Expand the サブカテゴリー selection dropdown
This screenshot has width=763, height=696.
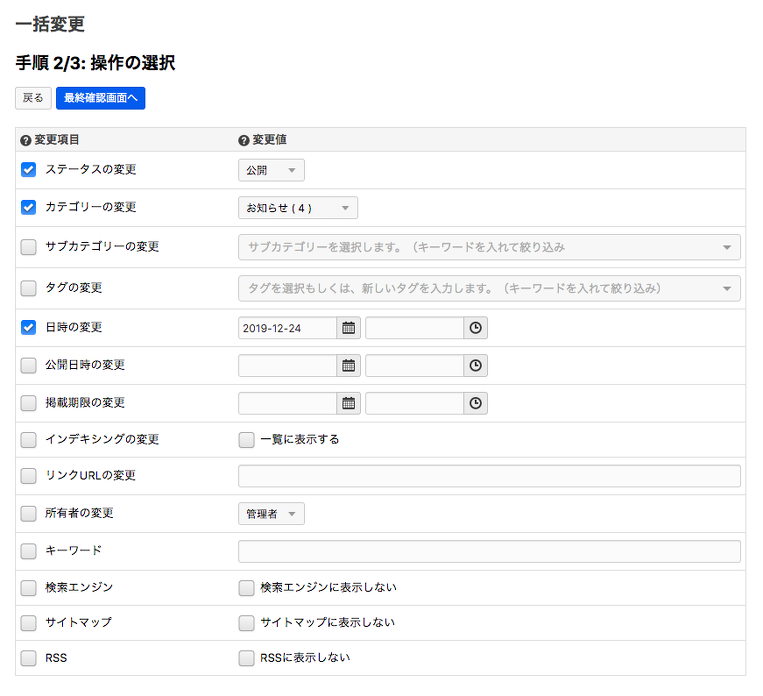[489, 247]
